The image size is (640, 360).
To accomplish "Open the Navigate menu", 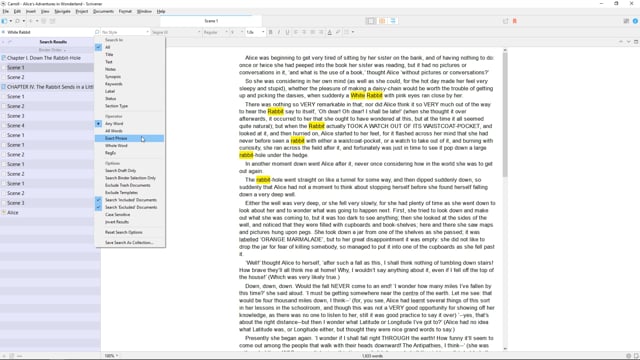I will tap(62, 11).
